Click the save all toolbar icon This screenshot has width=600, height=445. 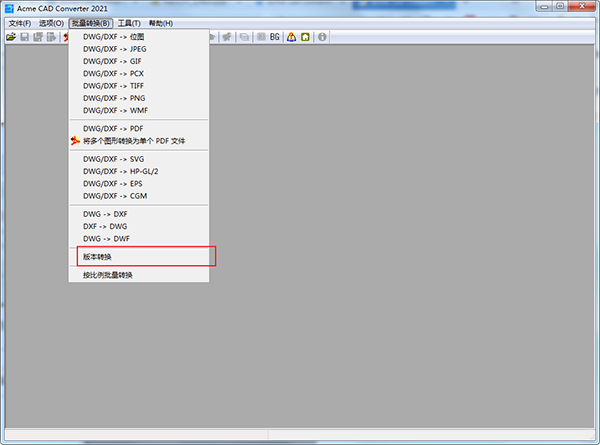38,37
